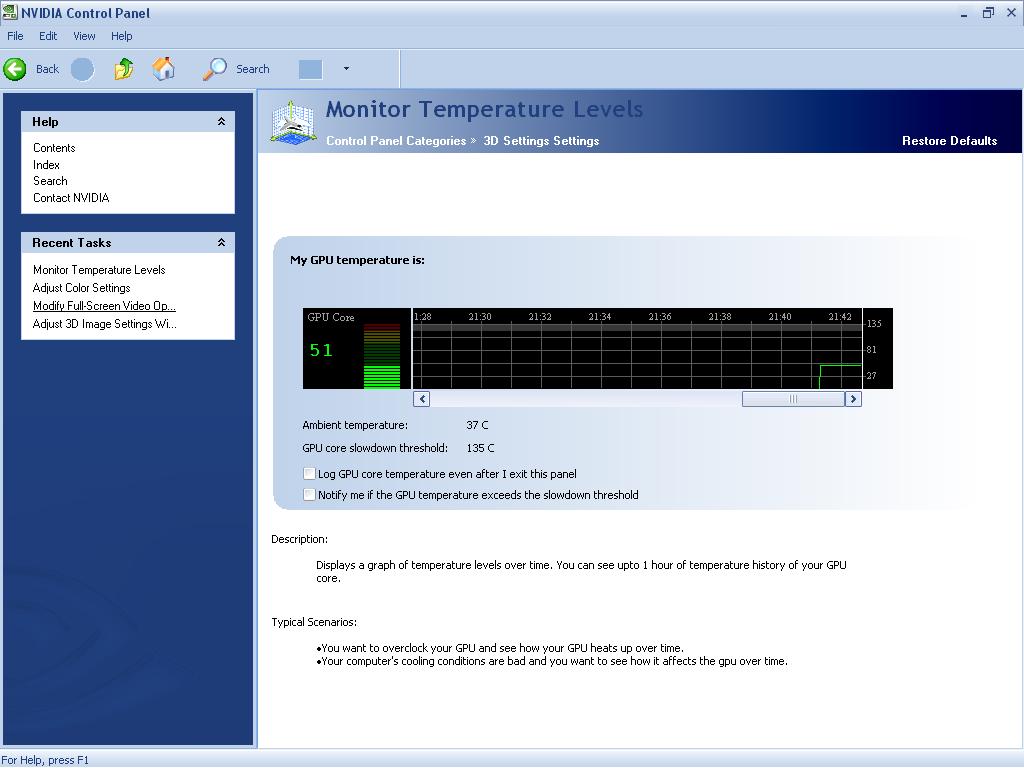Open the View menu
This screenshot has height=768, width=1024.
[x=84, y=36]
